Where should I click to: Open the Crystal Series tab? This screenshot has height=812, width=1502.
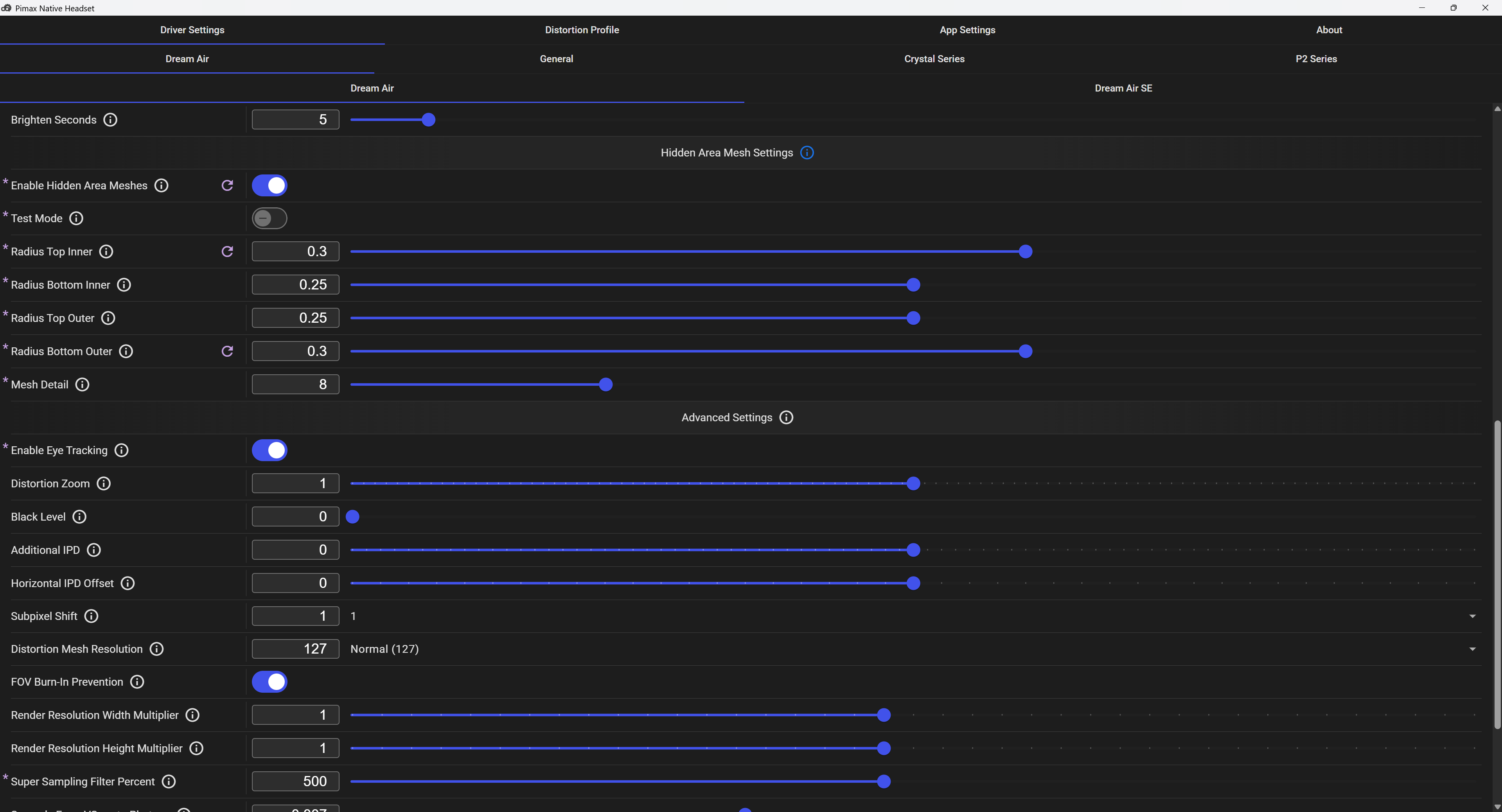(934, 59)
